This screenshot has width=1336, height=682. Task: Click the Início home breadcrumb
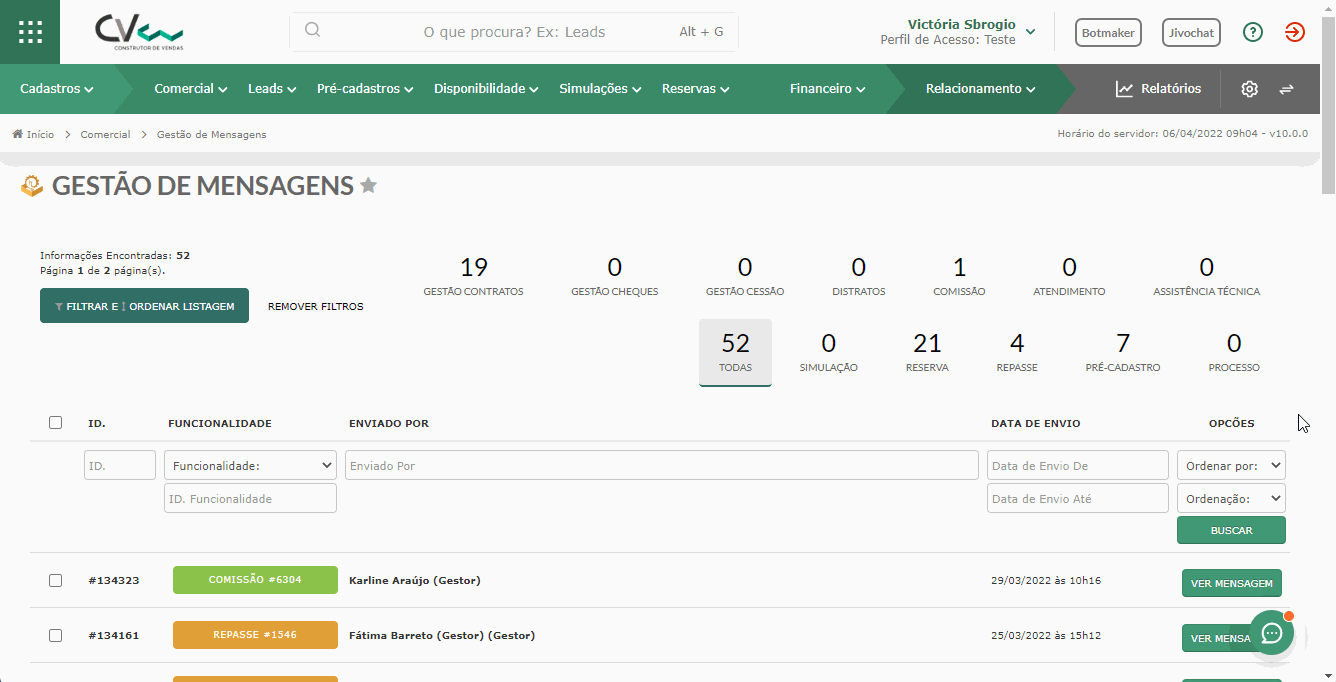(x=33, y=134)
